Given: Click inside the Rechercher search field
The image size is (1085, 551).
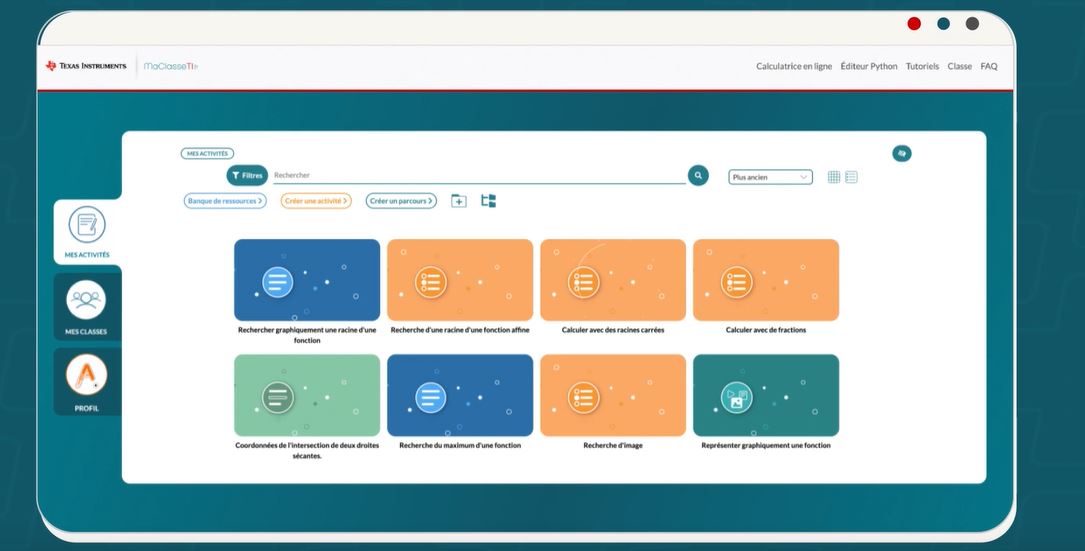Looking at the screenshot, I should tap(478, 175).
